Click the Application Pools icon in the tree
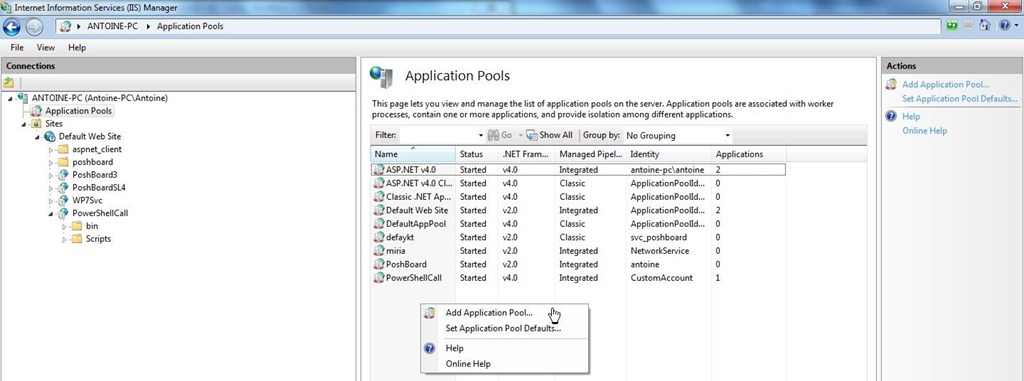Viewport: 1024px width, 381px height. click(37, 111)
